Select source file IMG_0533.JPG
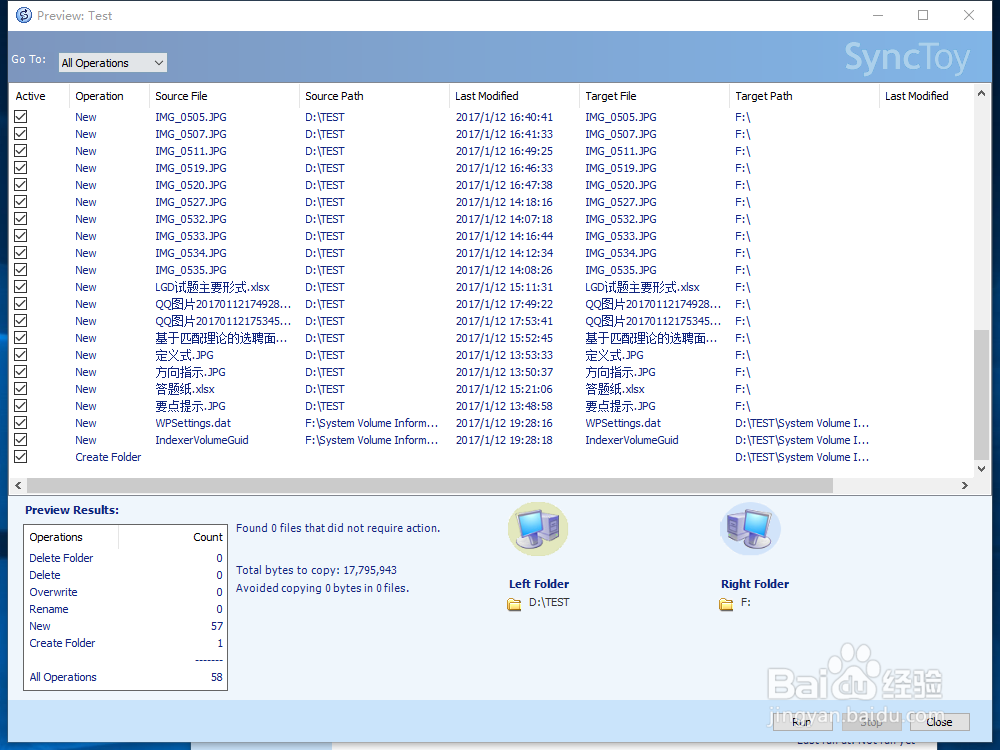The image size is (1000, 750). click(x=191, y=236)
